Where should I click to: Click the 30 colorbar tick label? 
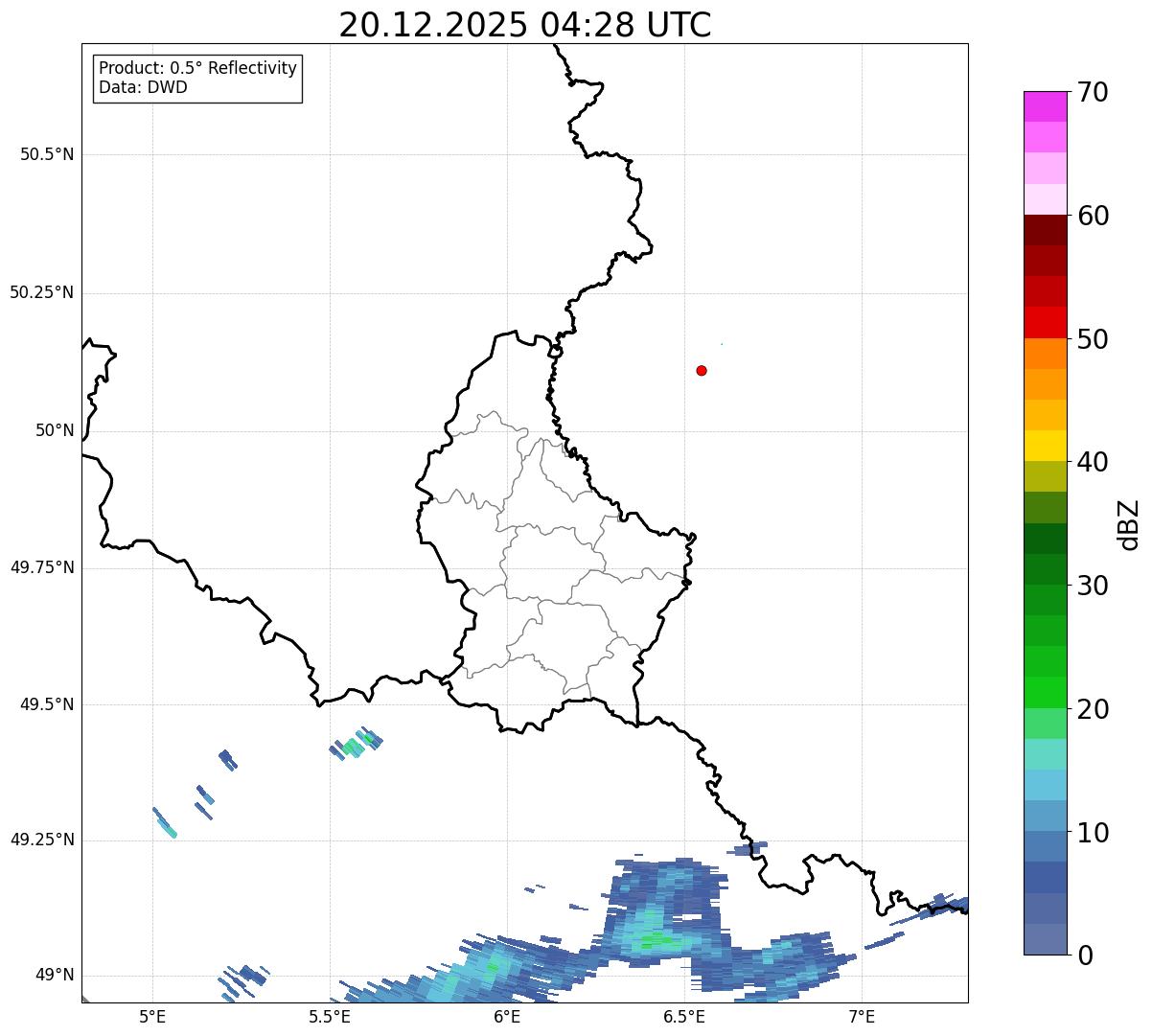[x=1093, y=587]
